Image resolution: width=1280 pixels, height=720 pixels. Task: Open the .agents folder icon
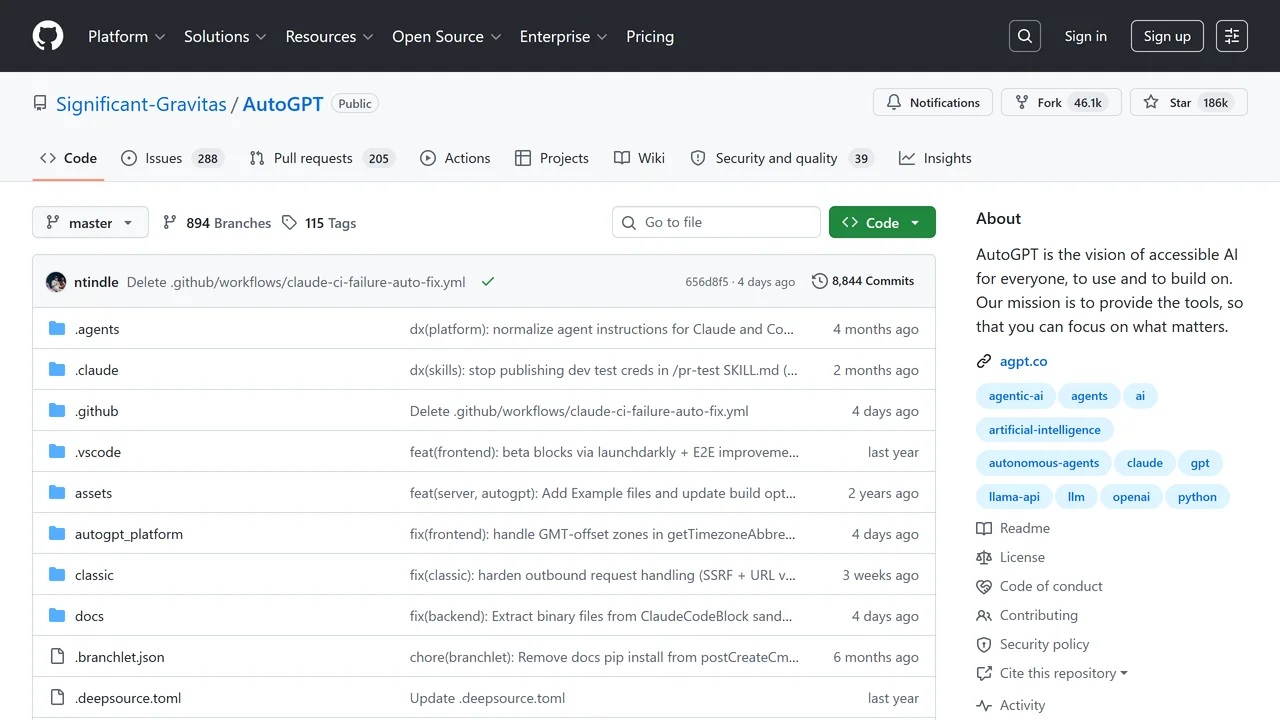[x=57, y=329]
